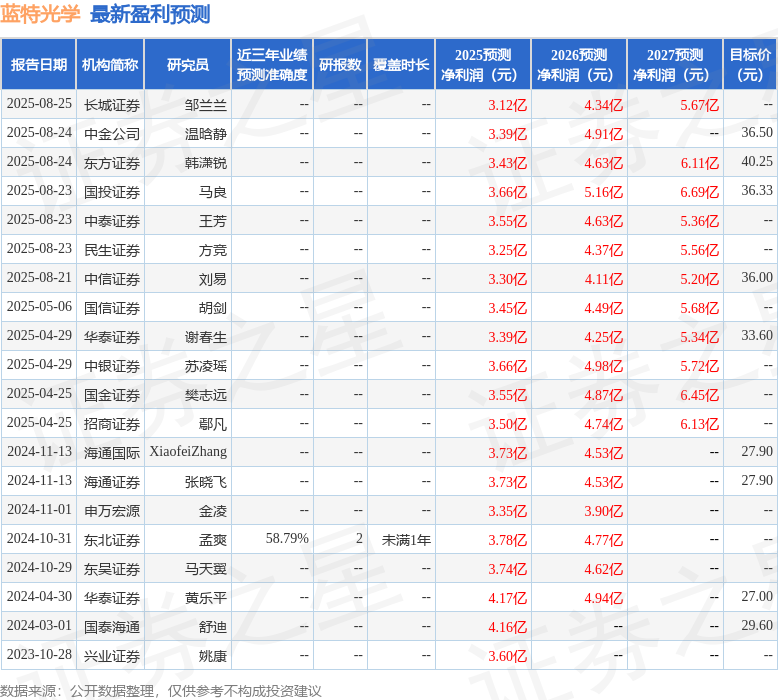Click the 研究员 column header
The width and height of the screenshot is (778, 700).
click(188, 64)
